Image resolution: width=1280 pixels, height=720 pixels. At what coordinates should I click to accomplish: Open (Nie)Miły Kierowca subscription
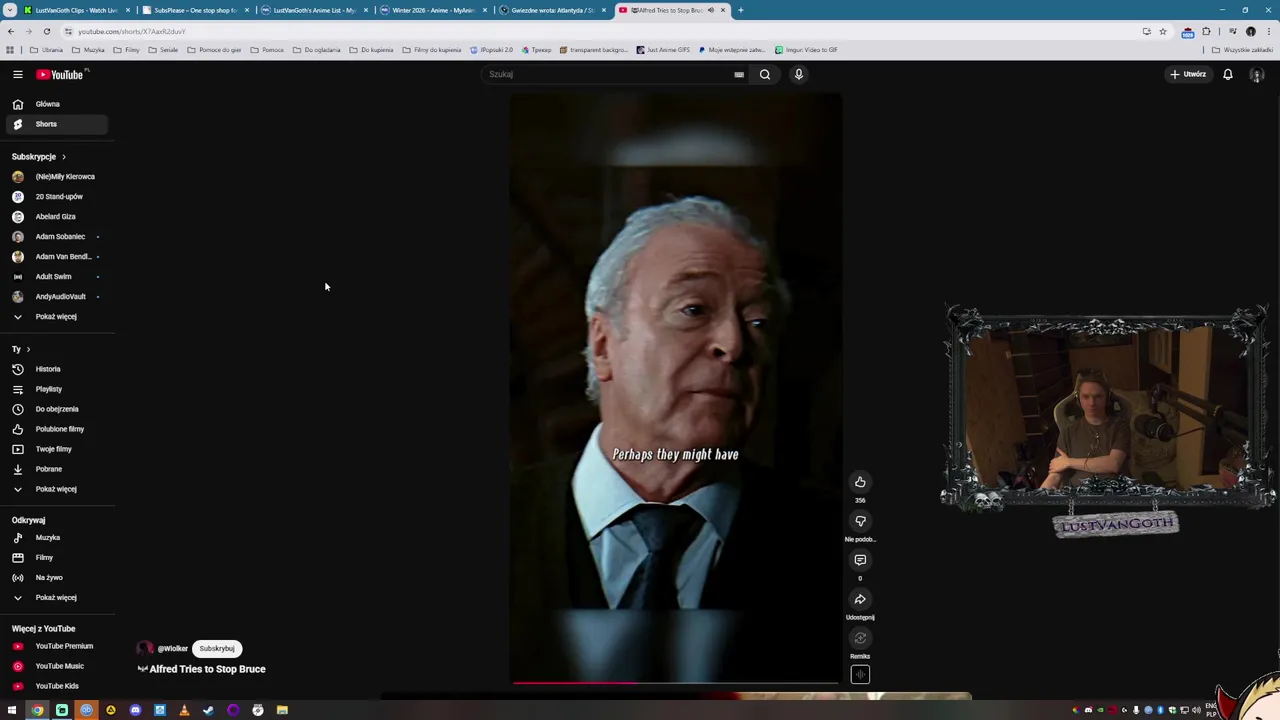coord(56,176)
